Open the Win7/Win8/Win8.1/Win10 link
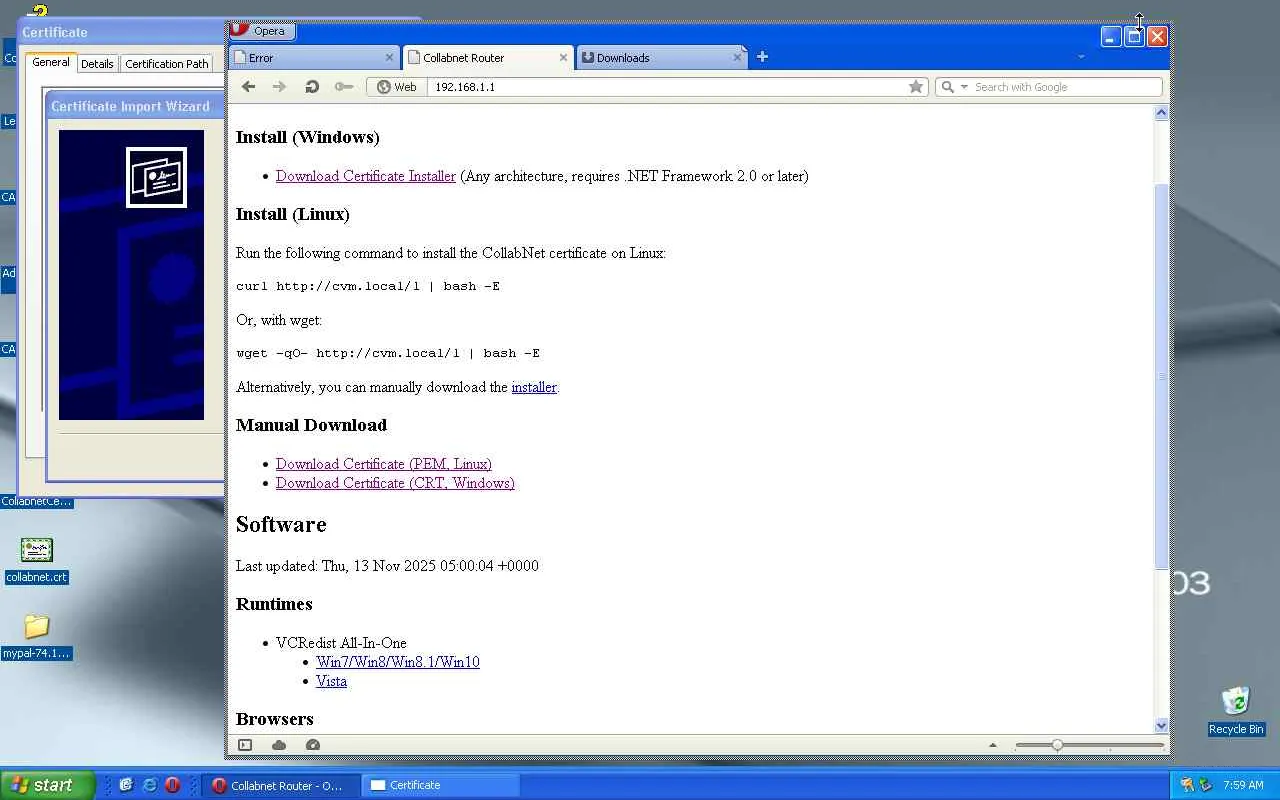The height and width of the screenshot is (800, 1280). [x=398, y=662]
